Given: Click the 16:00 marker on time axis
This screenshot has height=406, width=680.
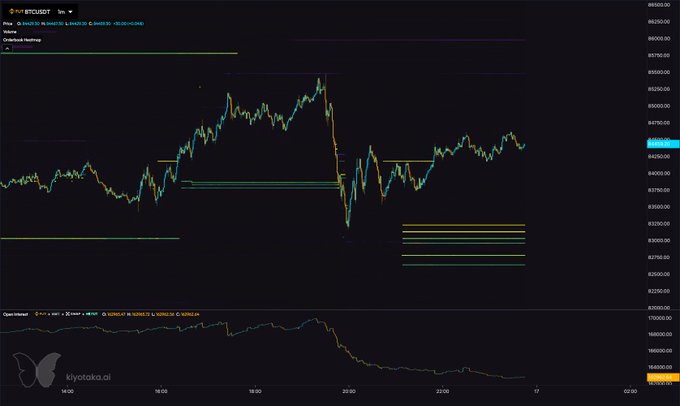Looking at the screenshot, I should click(x=160, y=392).
